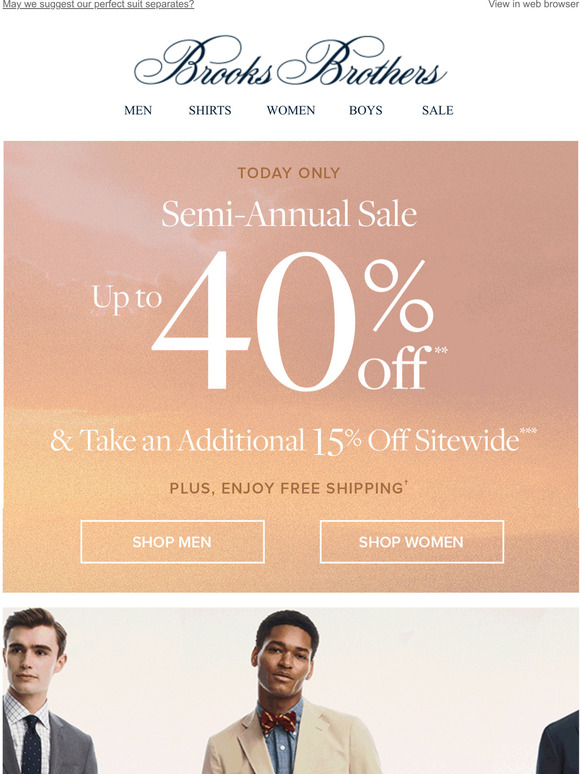Screen dimensions: 580x774
Task: Open the SALE navigation item
Action: [x=437, y=110]
